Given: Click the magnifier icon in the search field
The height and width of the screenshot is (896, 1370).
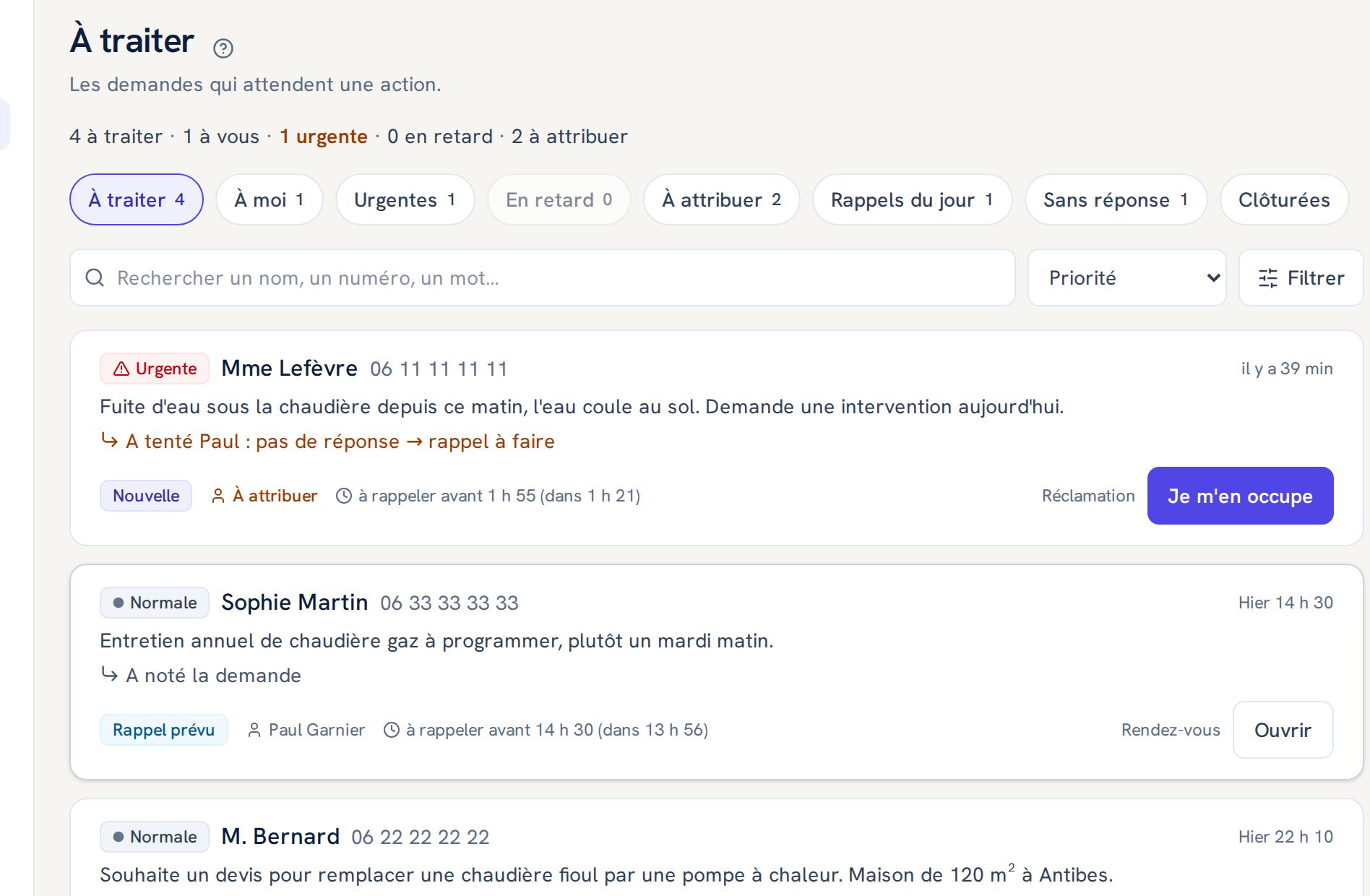Looking at the screenshot, I should 95,277.
